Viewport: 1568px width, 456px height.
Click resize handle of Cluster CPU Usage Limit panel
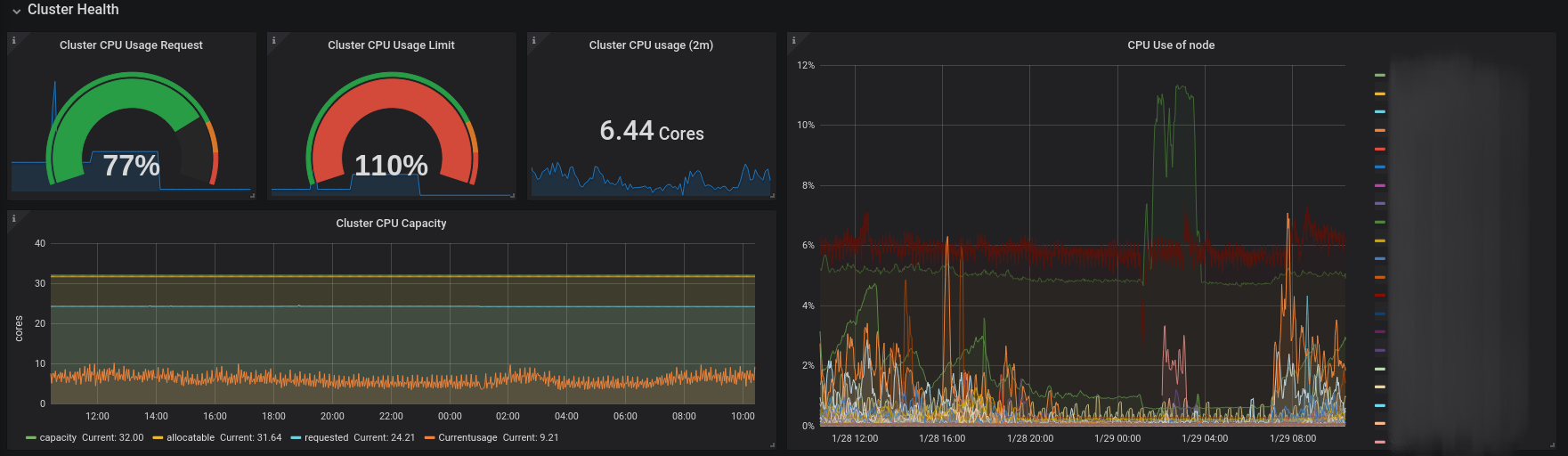coord(512,195)
